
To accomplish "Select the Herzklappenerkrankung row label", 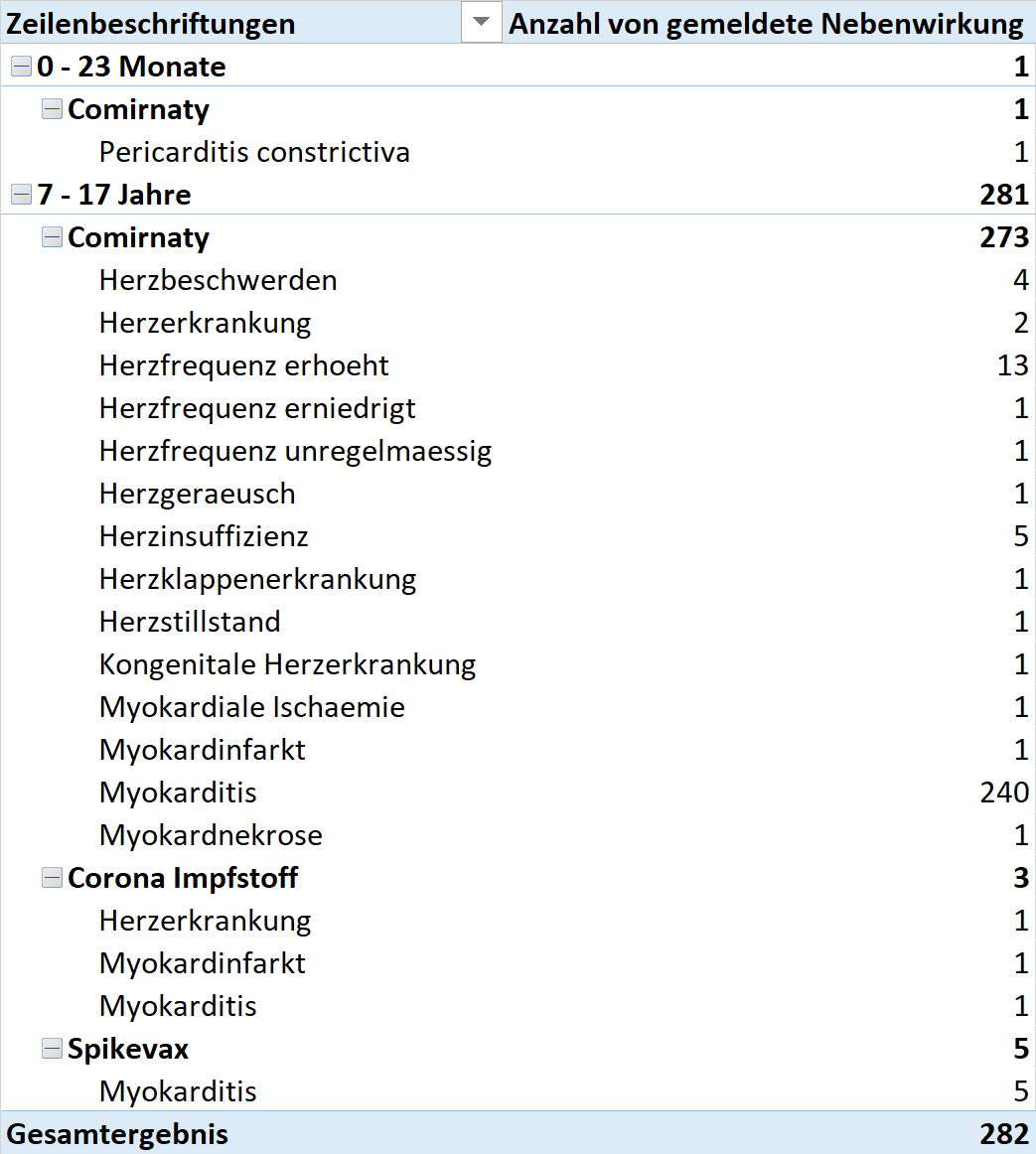I will [257, 578].
